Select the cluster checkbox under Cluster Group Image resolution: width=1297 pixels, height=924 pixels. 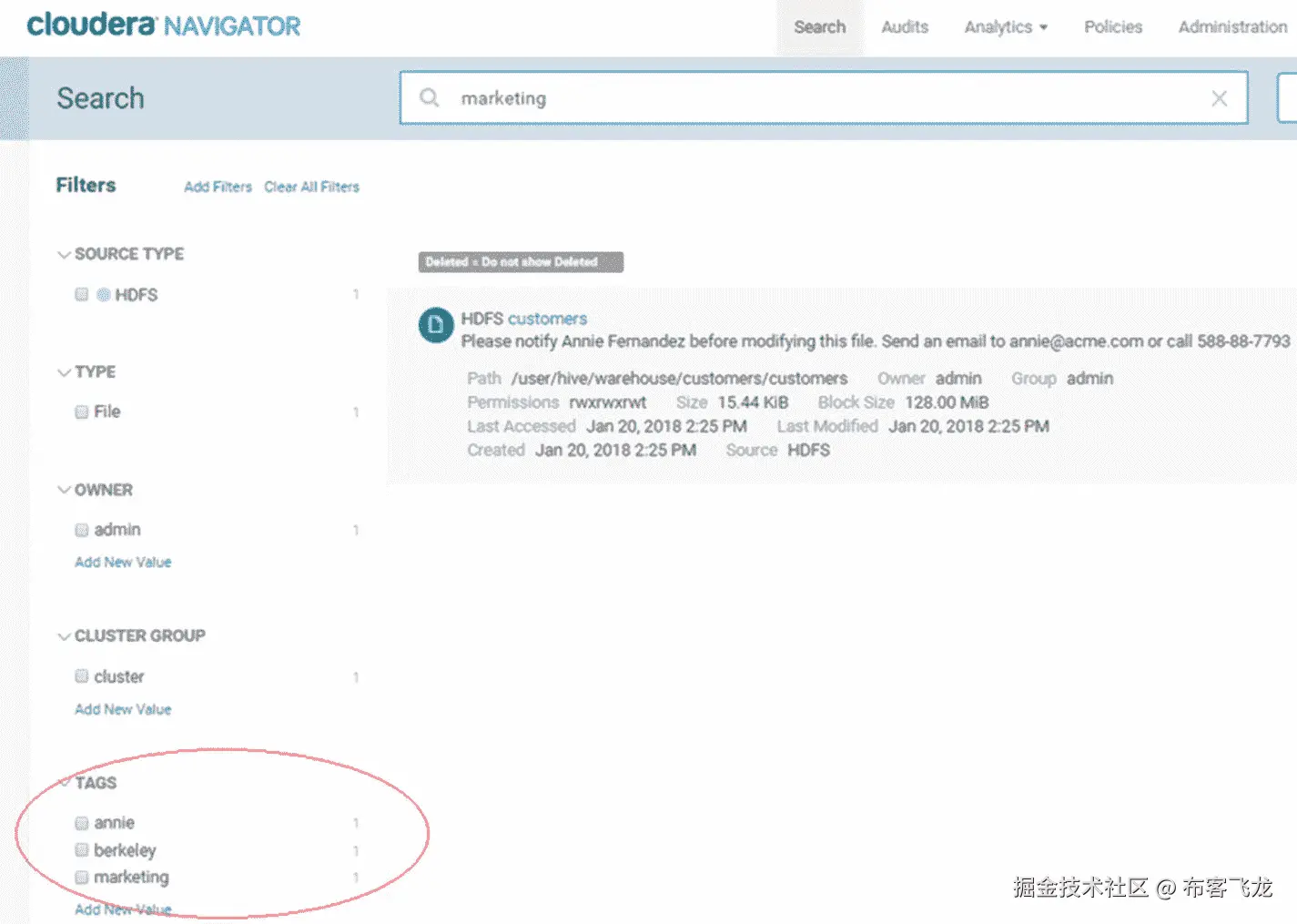click(x=81, y=676)
